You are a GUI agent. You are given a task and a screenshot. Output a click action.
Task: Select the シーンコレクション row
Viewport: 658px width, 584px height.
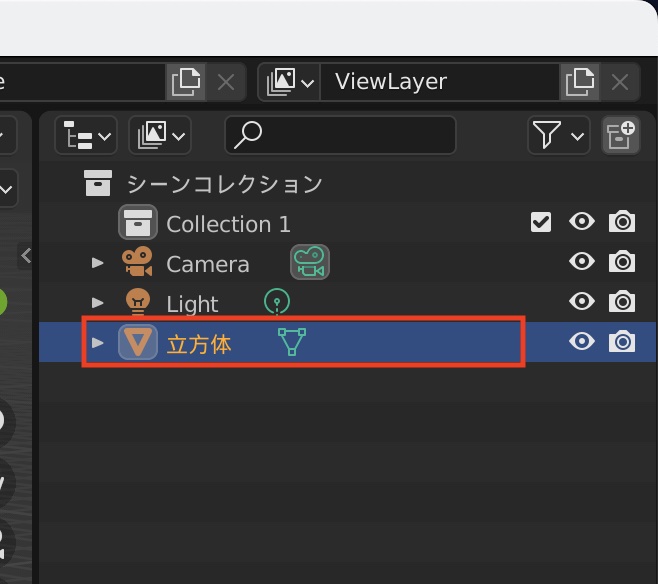pyautogui.click(x=223, y=184)
